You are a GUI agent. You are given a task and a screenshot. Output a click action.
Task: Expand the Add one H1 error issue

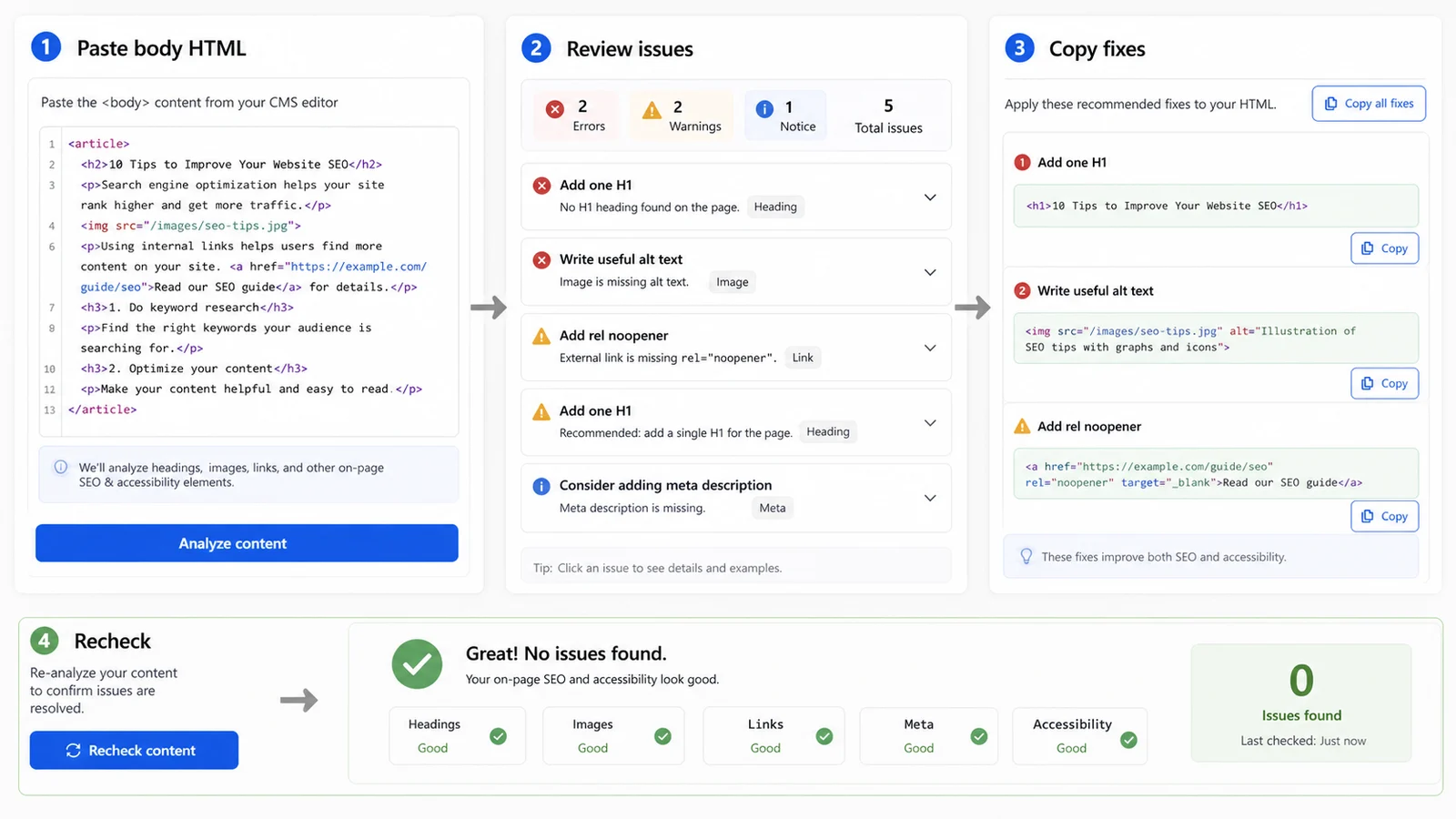(x=930, y=197)
